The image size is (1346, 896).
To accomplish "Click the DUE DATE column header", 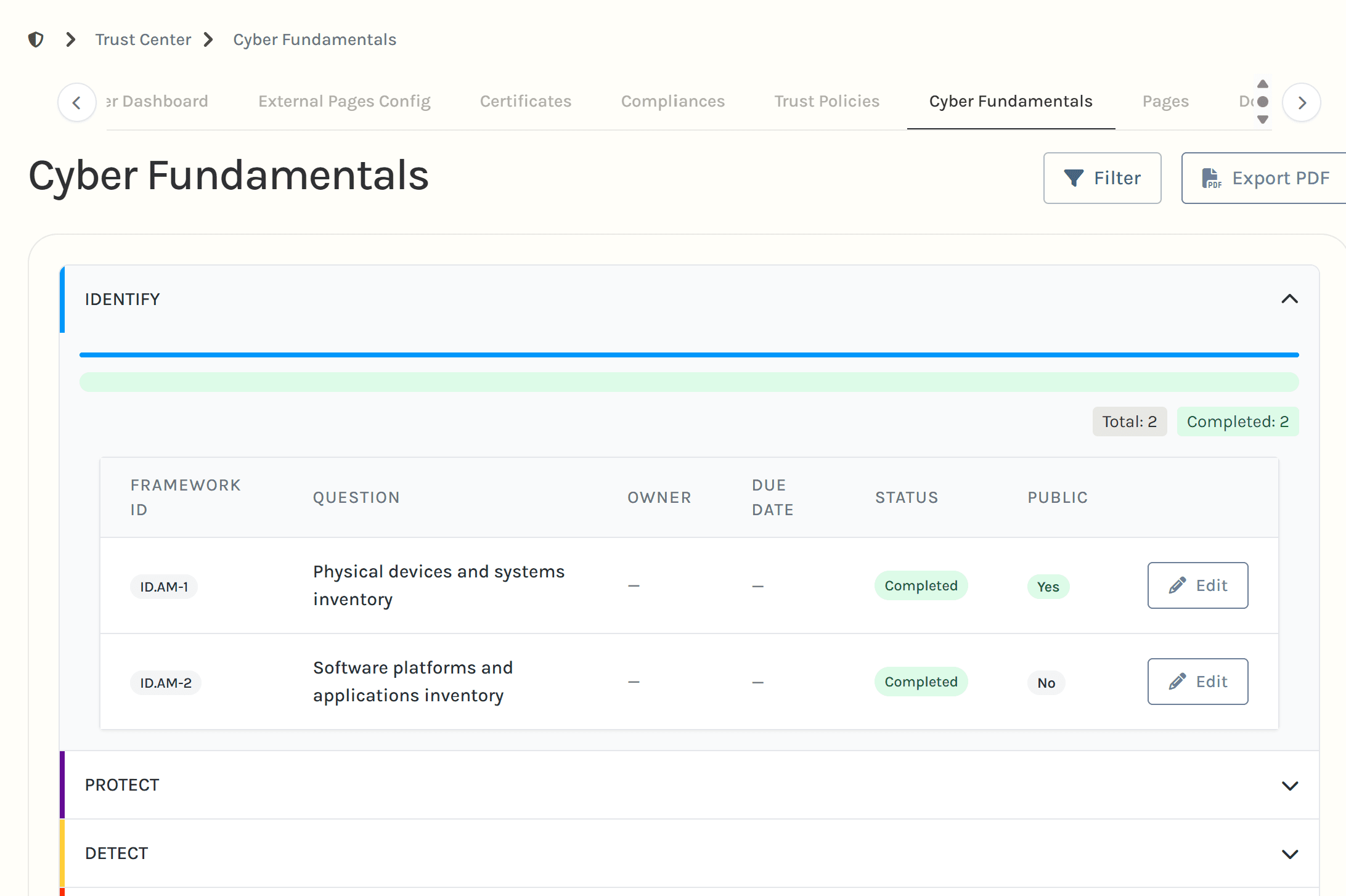I will point(772,497).
